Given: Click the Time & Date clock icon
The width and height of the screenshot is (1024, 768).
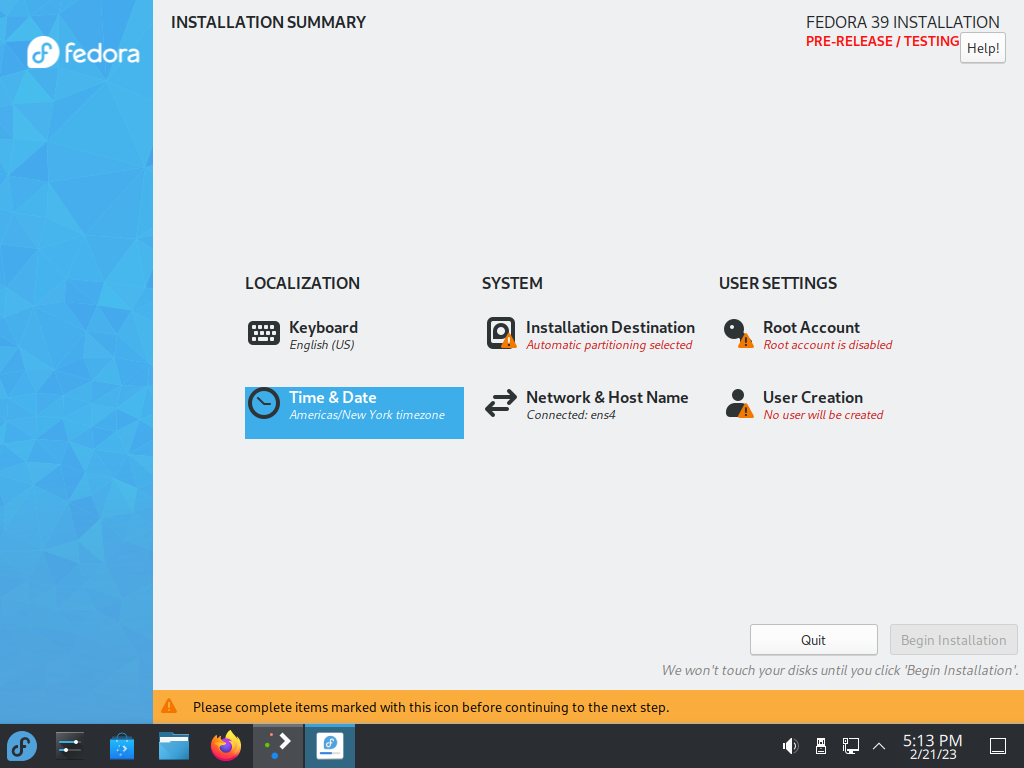Looking at the screenshot, I should click(x=264, y=404).
